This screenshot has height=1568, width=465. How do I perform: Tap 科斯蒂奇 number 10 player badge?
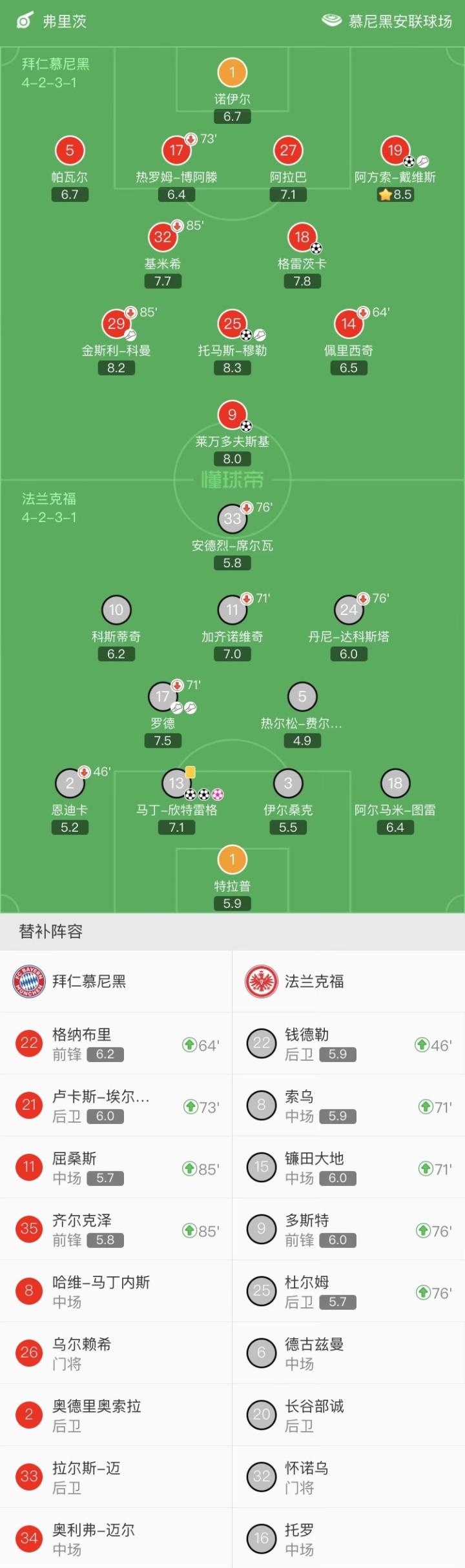point(116,610)
